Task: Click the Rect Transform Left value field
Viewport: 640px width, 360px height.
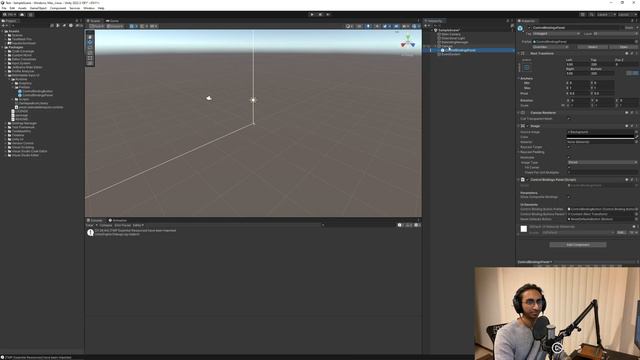Action: (577, 64)
